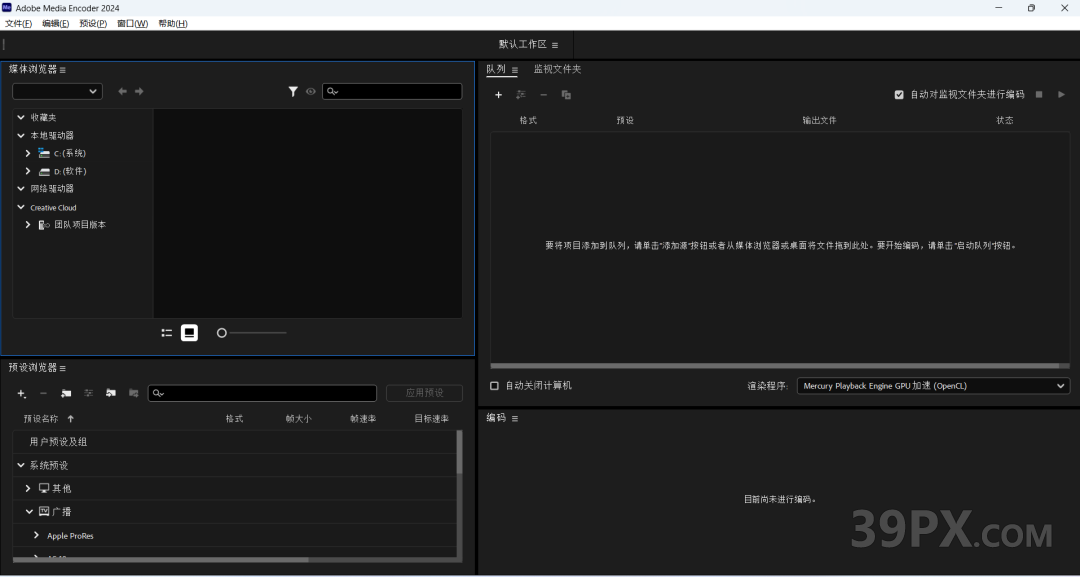Image resolution: width=1080 pixels, height=577 pixels.
Task: Open the 预设(P) menu
Action: pos(93,23)
